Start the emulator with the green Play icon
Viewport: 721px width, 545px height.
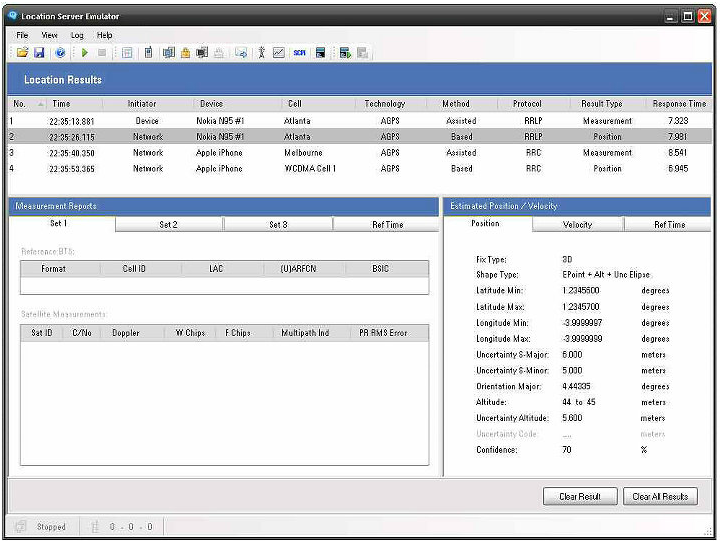[x=85, y=52]
